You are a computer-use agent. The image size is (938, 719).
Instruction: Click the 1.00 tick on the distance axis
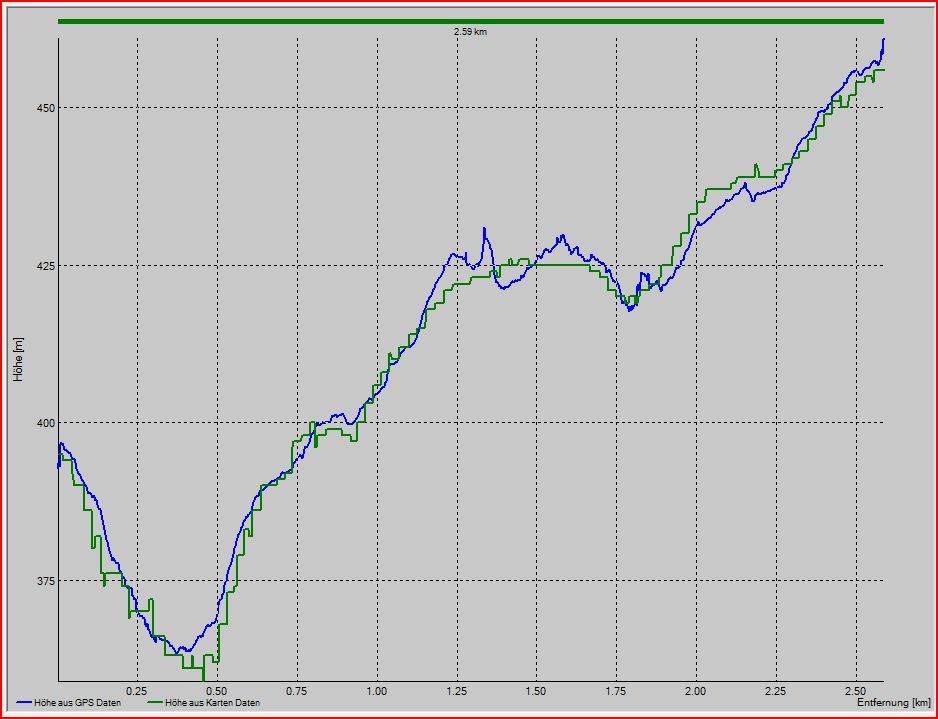[376, 691]
